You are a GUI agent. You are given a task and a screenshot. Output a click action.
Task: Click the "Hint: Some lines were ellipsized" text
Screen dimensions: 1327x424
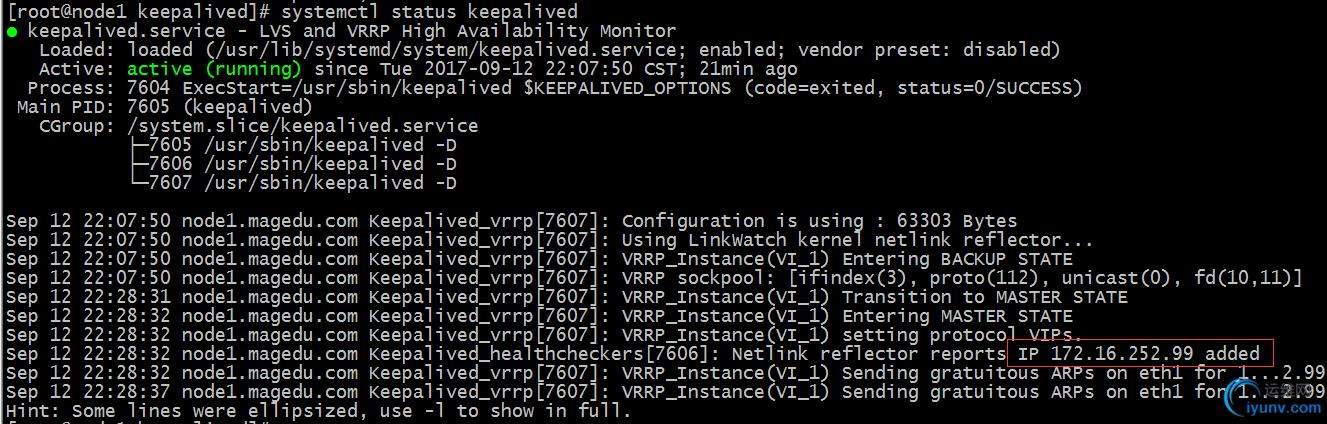[x=318, y=411]
